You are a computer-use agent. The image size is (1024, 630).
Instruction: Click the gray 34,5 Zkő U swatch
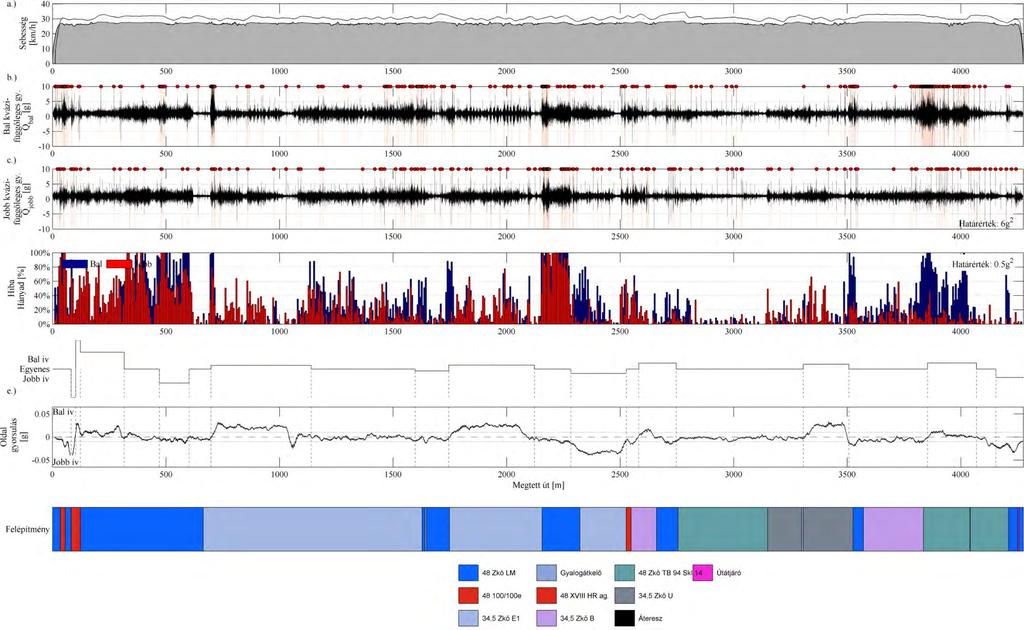pos(624,595)
